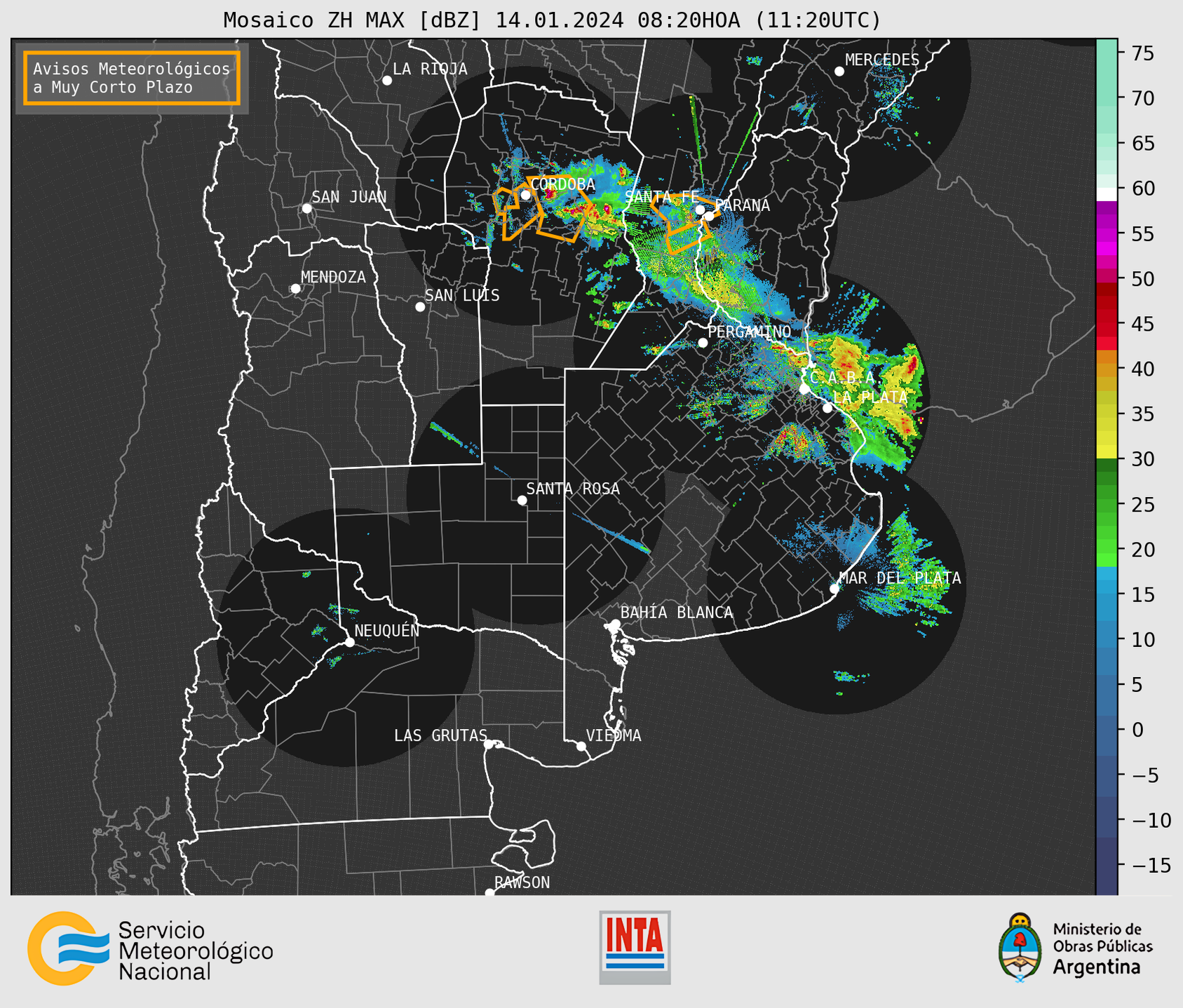Click the Servicio Meteorológico Nacional text

point(196,951)
